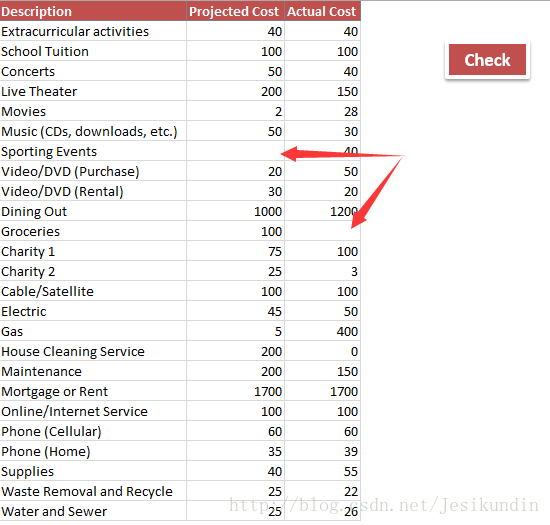Select Projected Cost 100 for Cable/Satellite

[235, 291]
